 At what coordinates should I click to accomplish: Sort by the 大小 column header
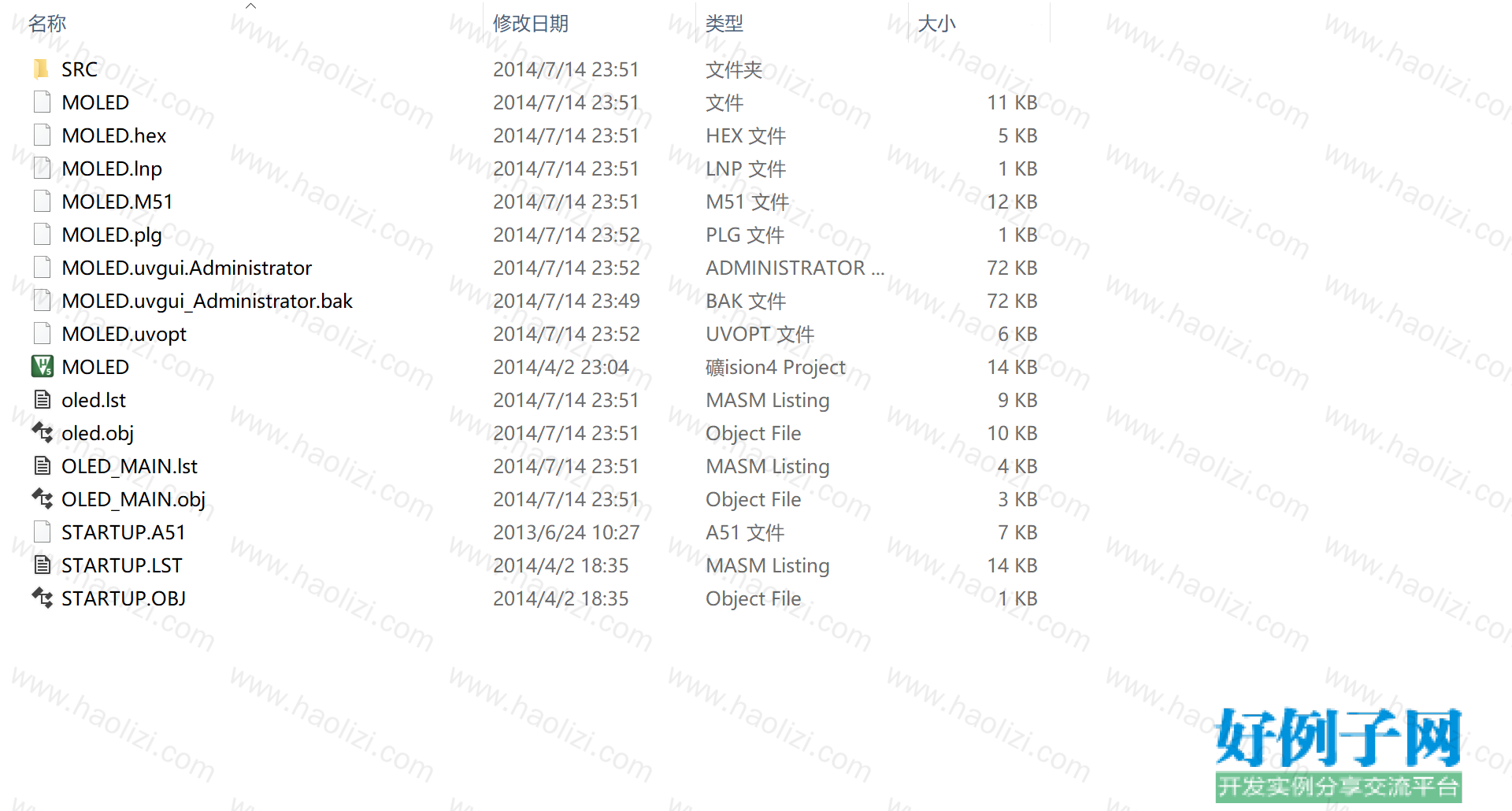(937, 24)
